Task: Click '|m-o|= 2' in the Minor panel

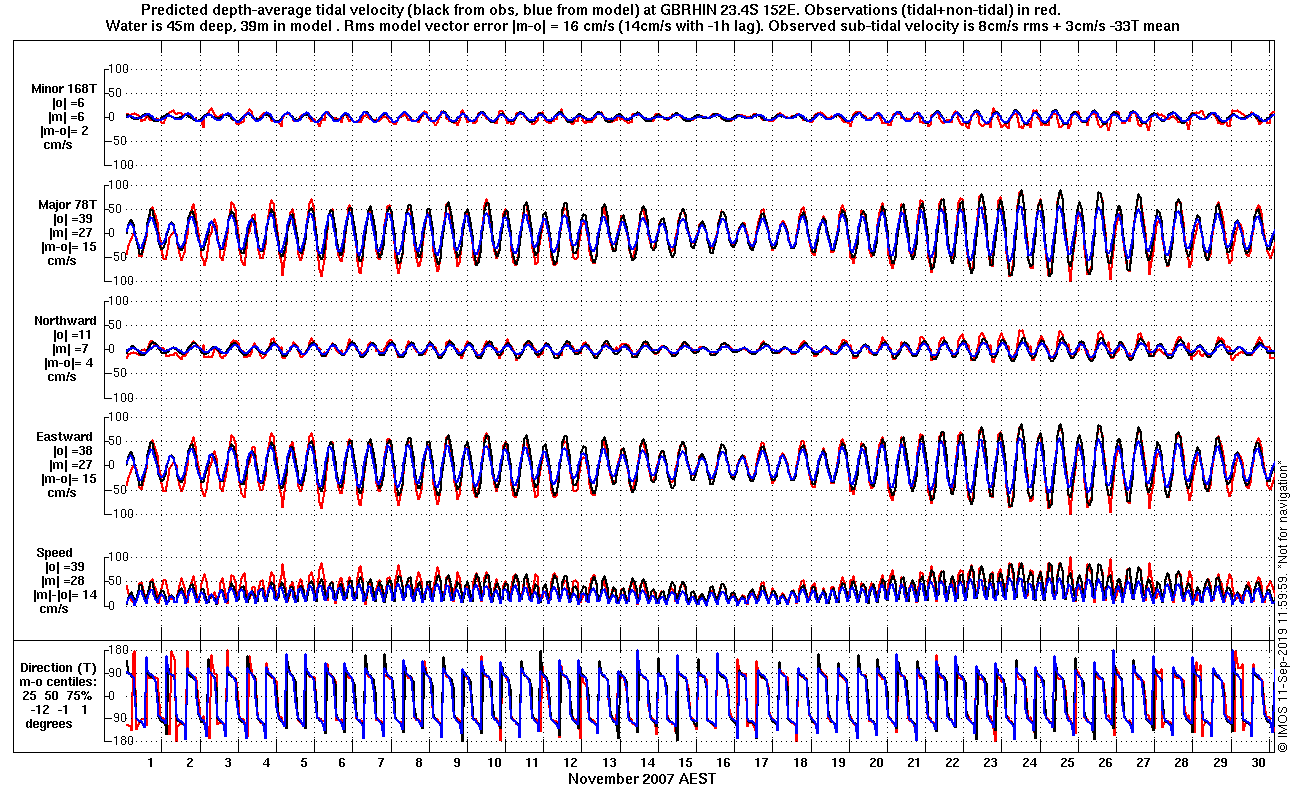Action: [x=66, y=131]
